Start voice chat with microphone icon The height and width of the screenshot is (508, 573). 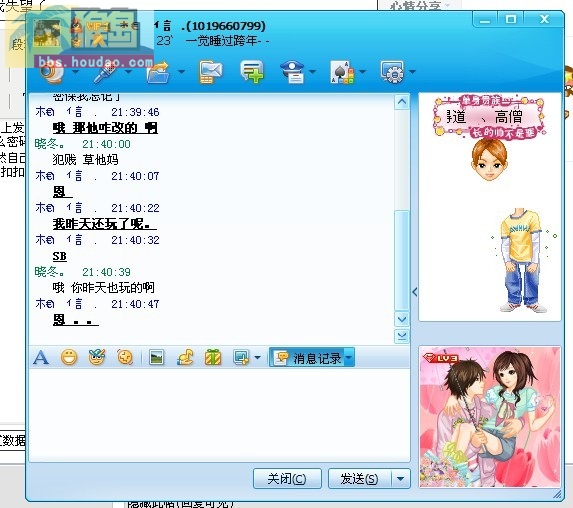[106, 72]
